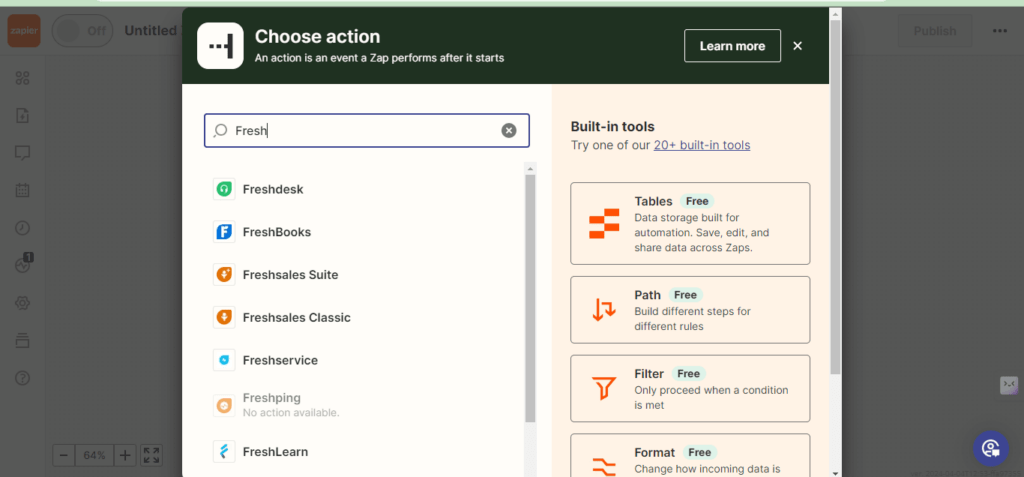Open the settings gear in the sidebar

coord(23,303)
